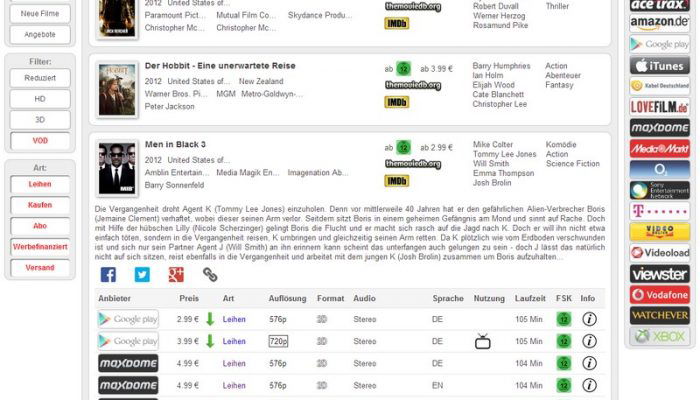Toggle the Reduziert filter
700x400 pixels.
(40, 78)
